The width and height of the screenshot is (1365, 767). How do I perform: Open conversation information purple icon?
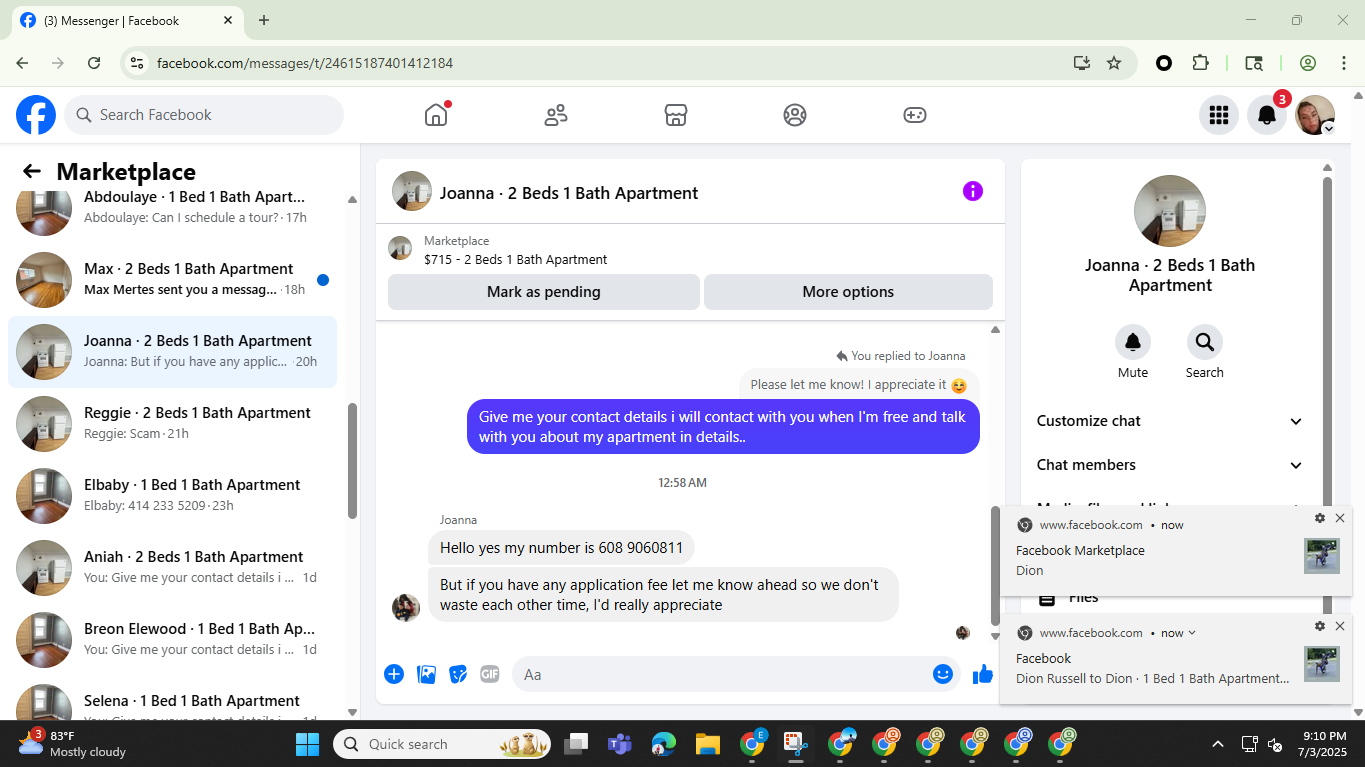[x=973, y=191]
